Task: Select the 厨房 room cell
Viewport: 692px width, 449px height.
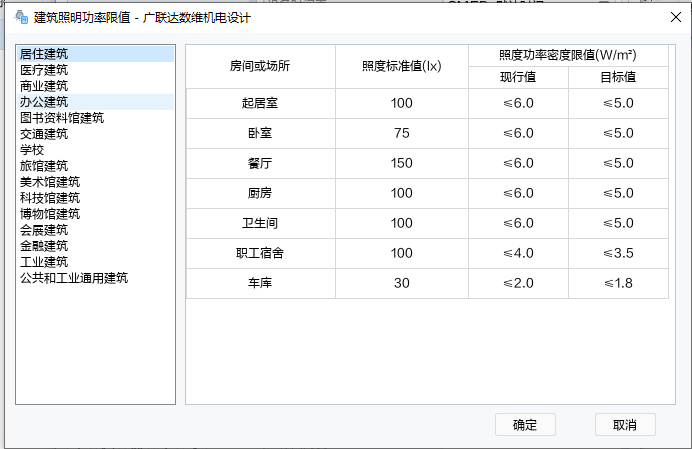Action: click(x=260, y=193)
